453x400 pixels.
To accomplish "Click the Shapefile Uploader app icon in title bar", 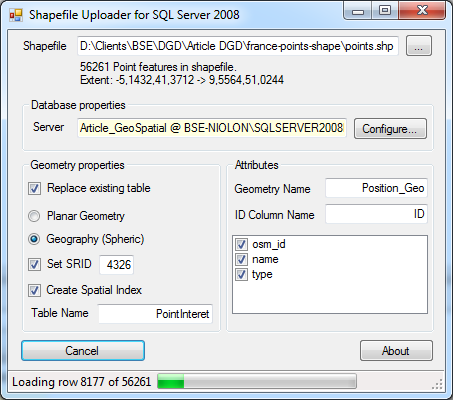I will pos(16,15).
